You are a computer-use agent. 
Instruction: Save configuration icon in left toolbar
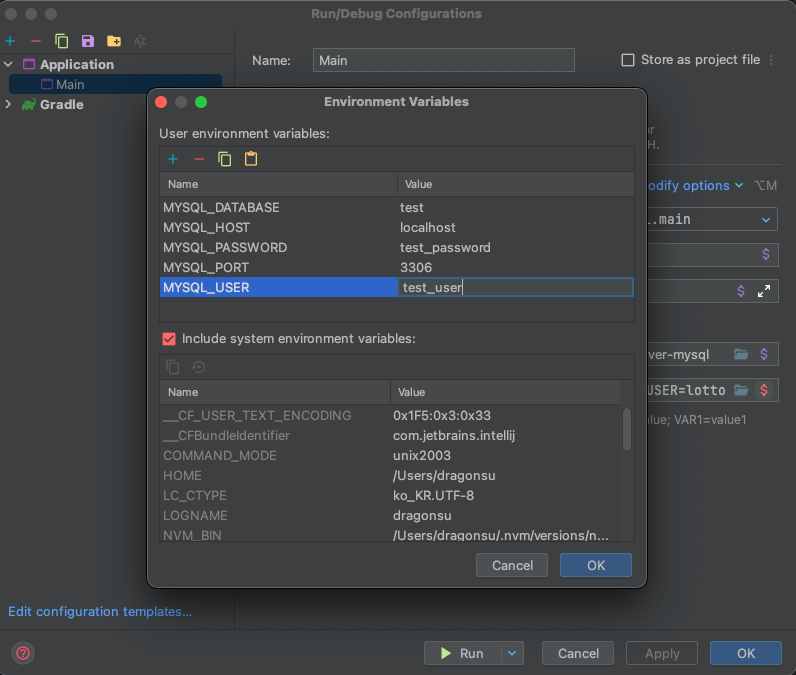click(x=88, y=41)
